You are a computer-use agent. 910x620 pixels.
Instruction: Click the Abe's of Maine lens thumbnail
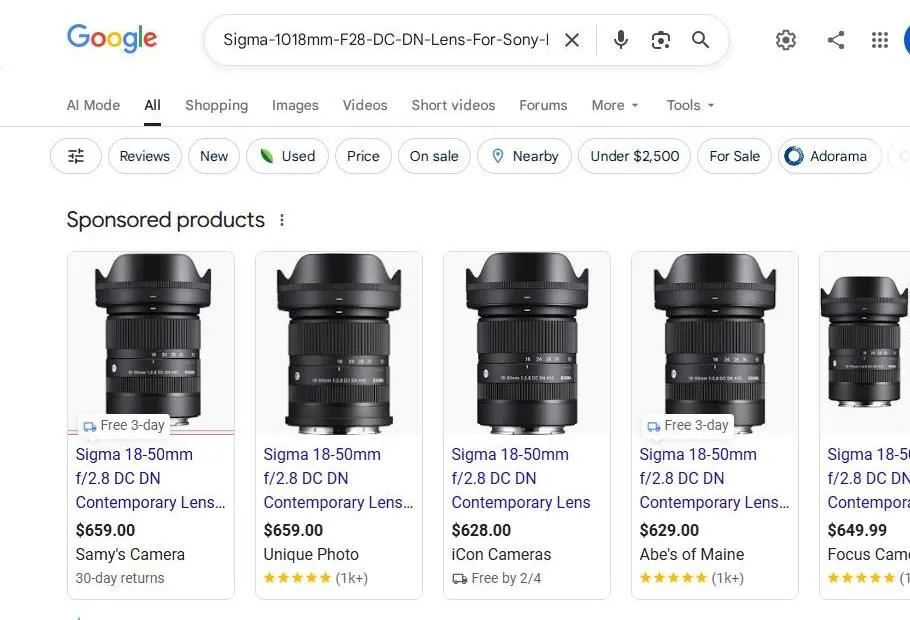pyautogui.click(x=714, y=340)
